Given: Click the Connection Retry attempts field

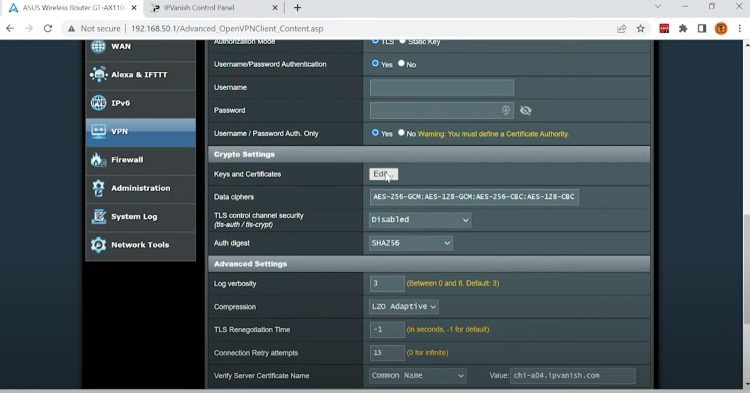Looking at the screenshot, I should coord(387,353).
